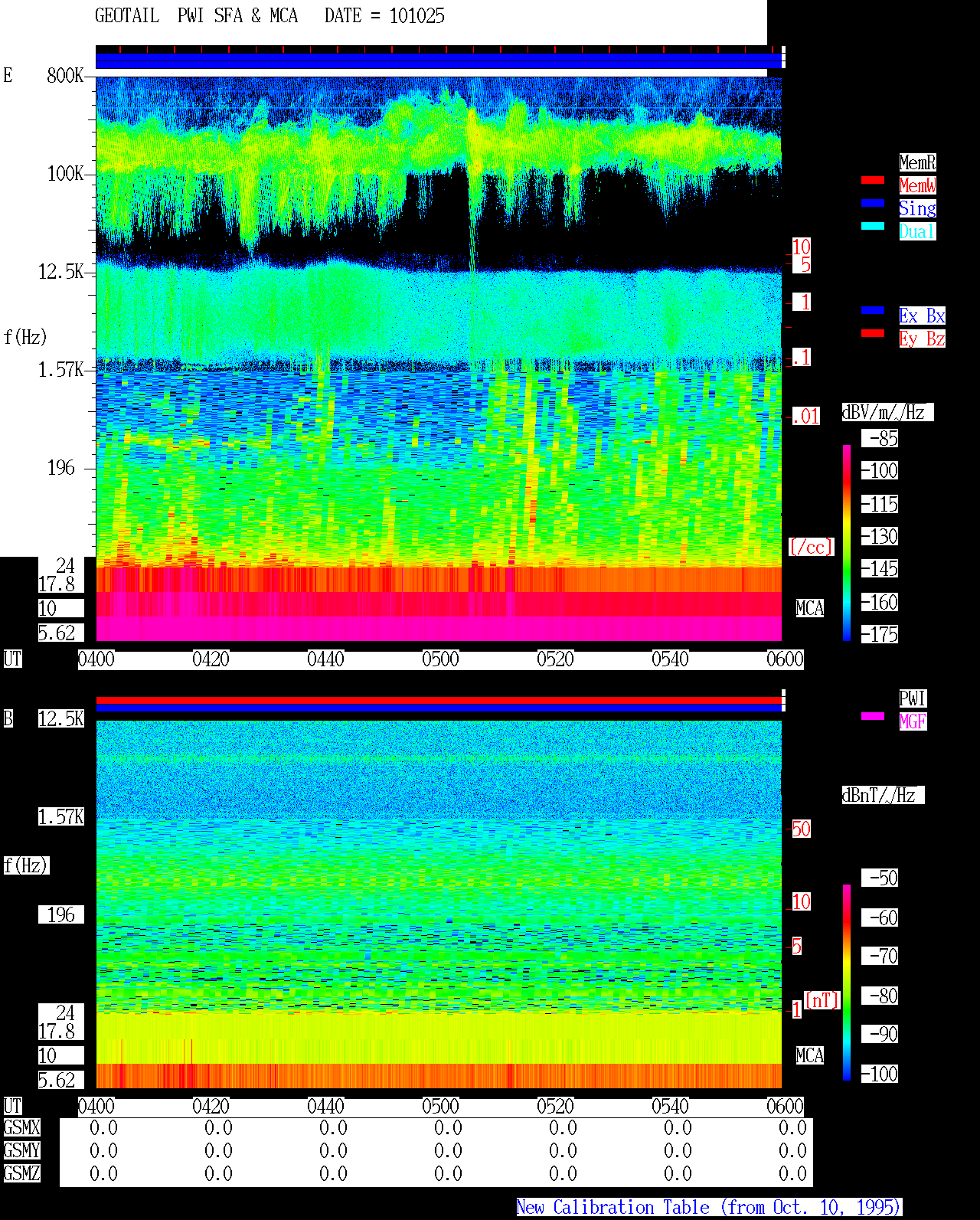Select the MemR legend label

[917, 162]
